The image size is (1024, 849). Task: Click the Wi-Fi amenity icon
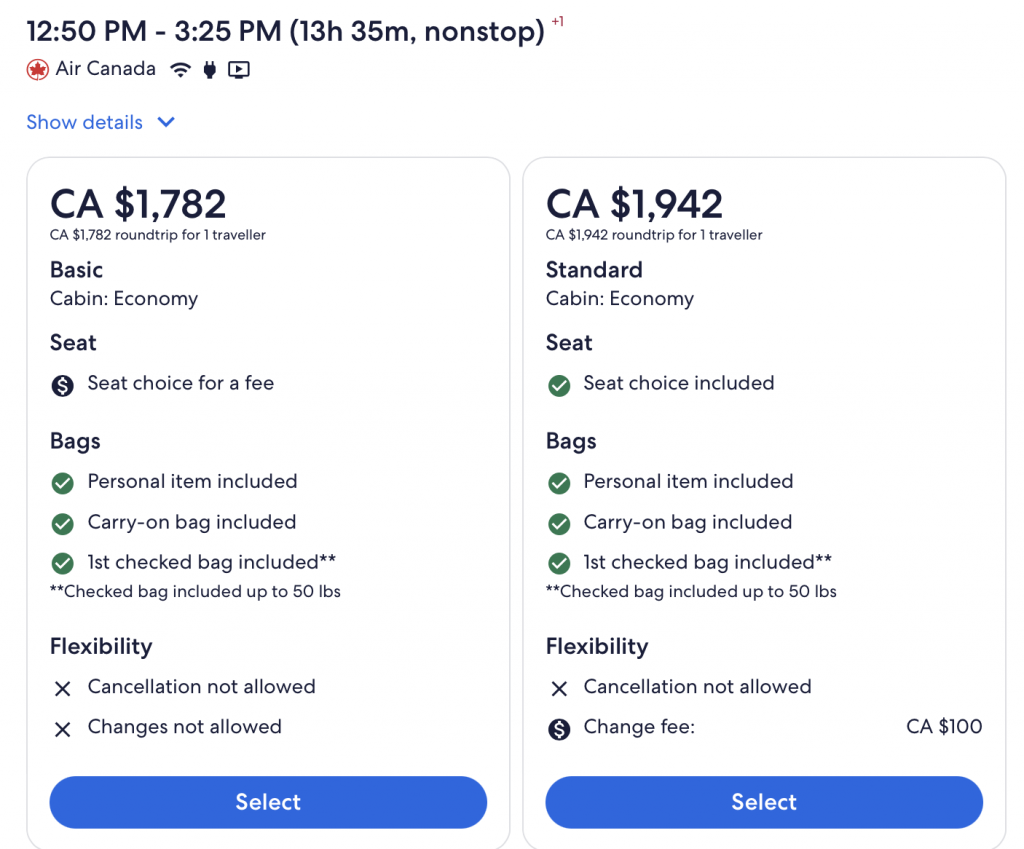tap(180, 70)
